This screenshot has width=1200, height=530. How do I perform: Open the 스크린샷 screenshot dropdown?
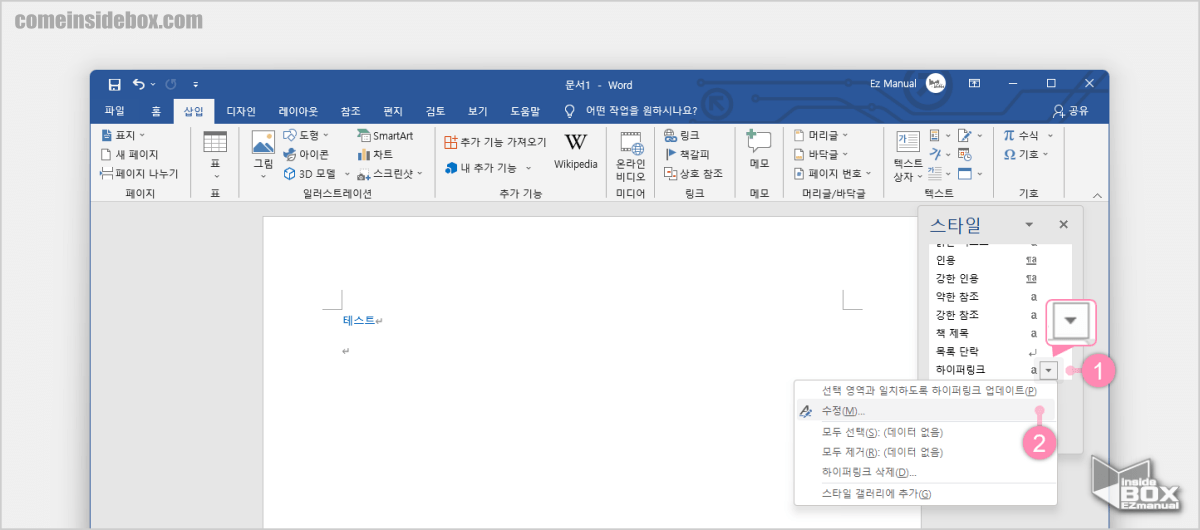coord(390,173)
